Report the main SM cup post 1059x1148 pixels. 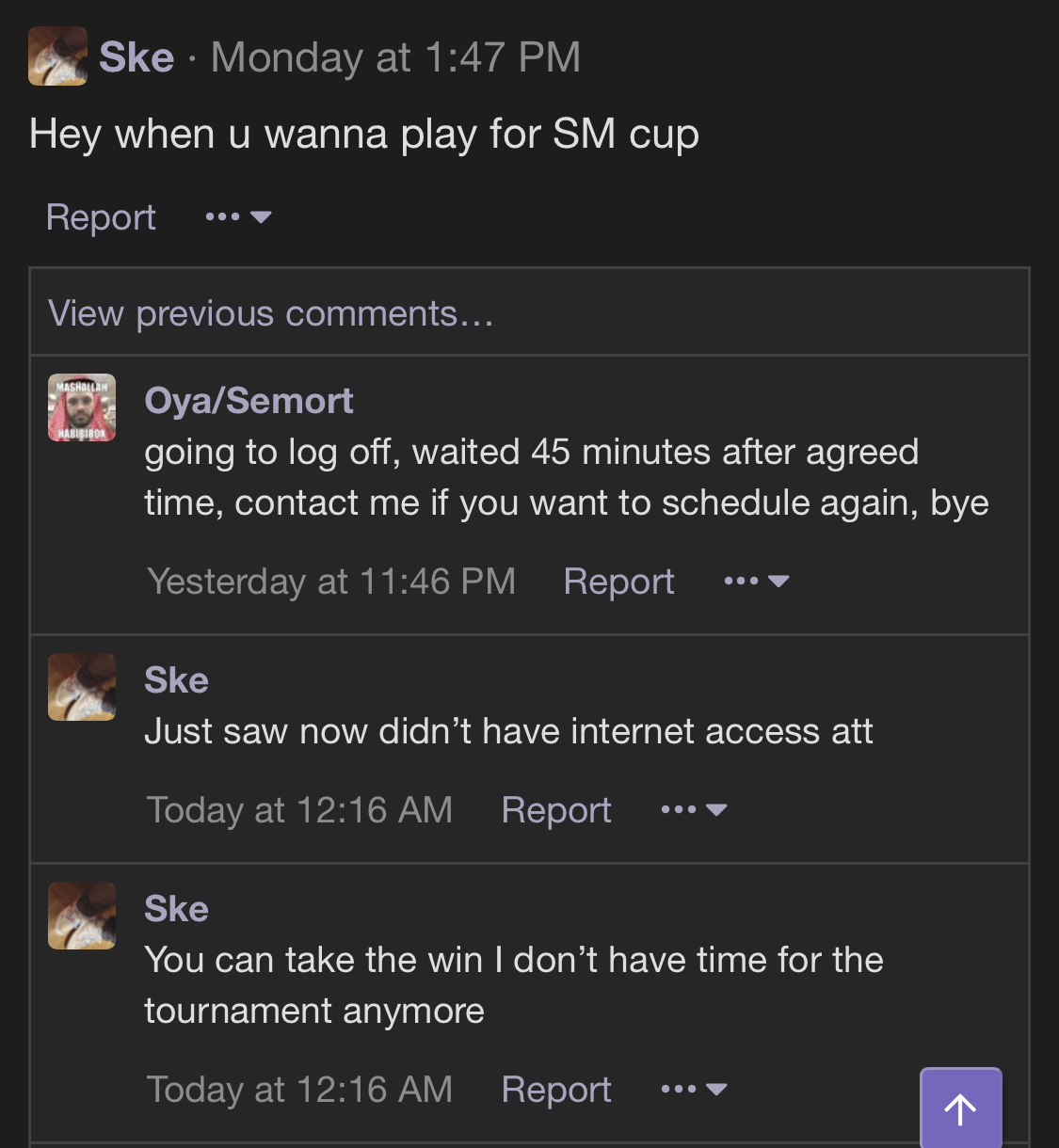tap(101, 217)
